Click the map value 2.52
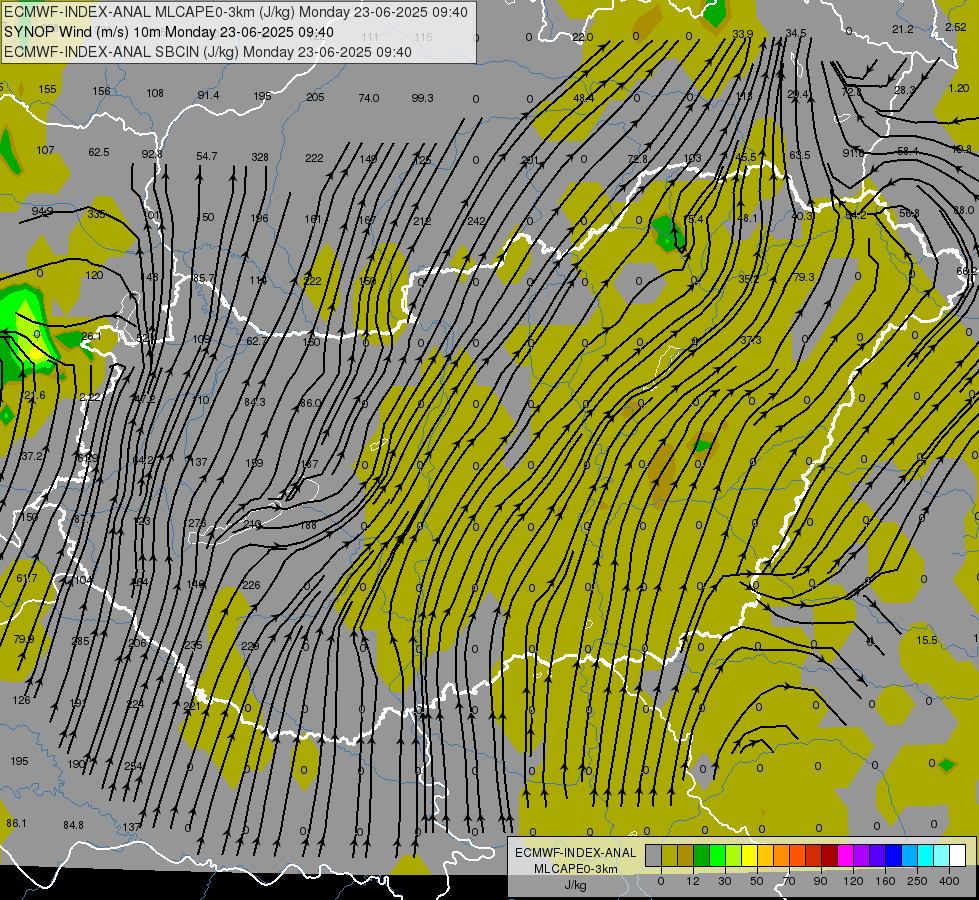The height and width of the screenshot is (900, 979). [x=956, y=27]
